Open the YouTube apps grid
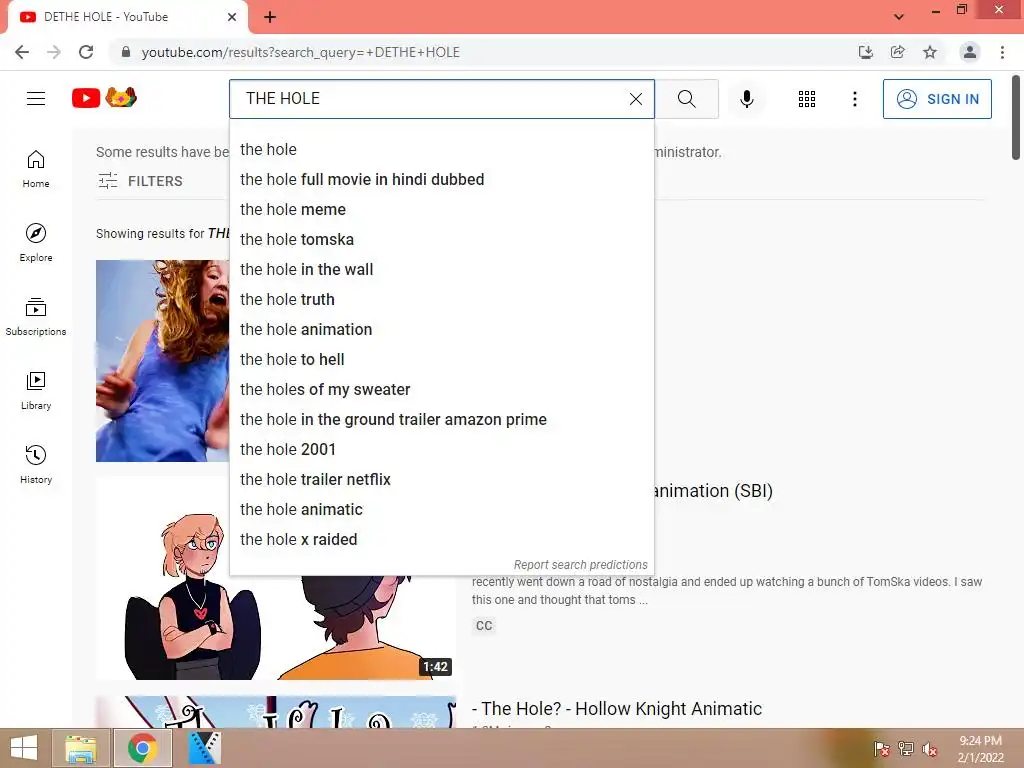1024x768 pixels. [x=807, y=99]
